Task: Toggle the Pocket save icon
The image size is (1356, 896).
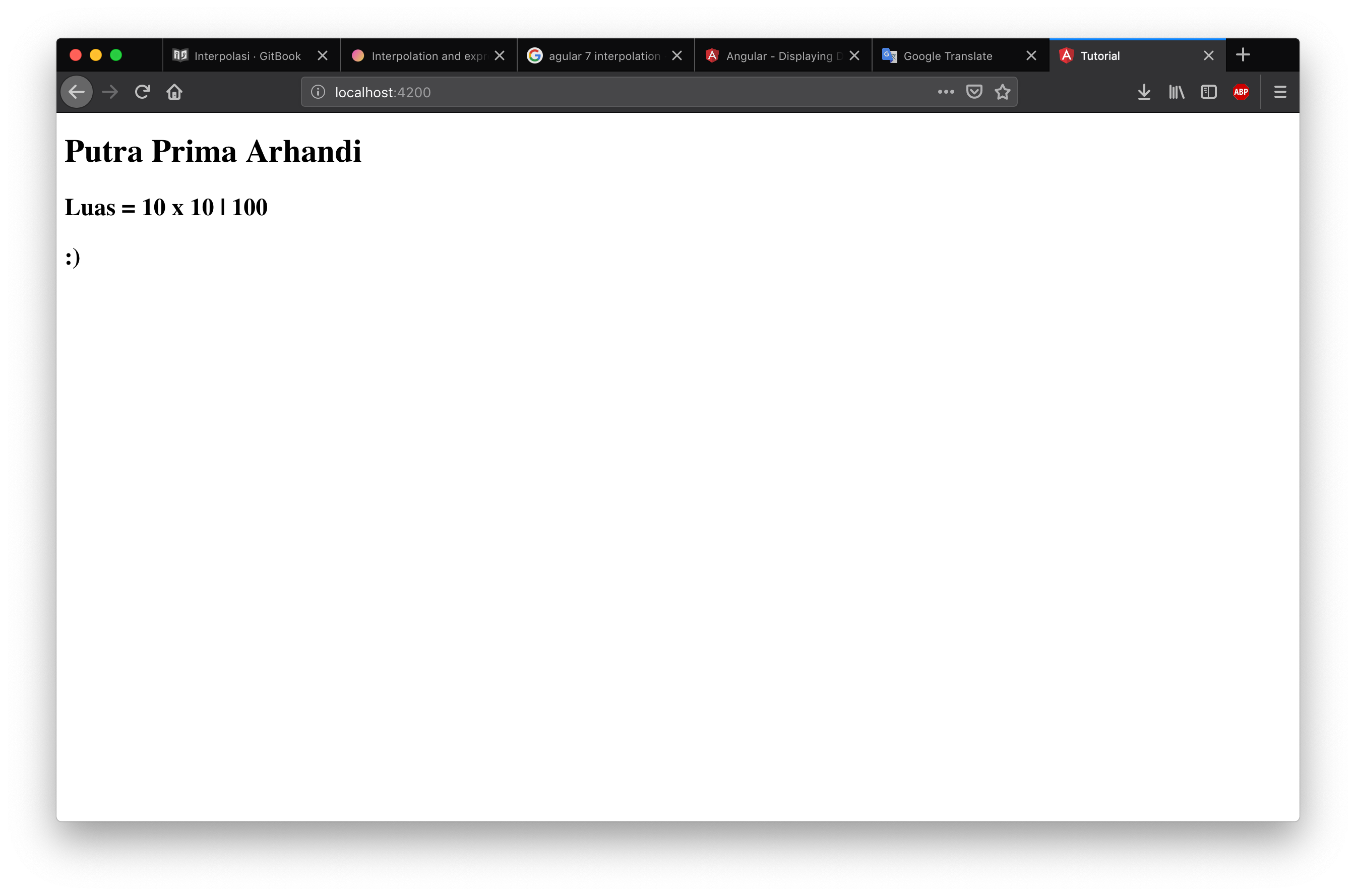Action: coord(974,92)
